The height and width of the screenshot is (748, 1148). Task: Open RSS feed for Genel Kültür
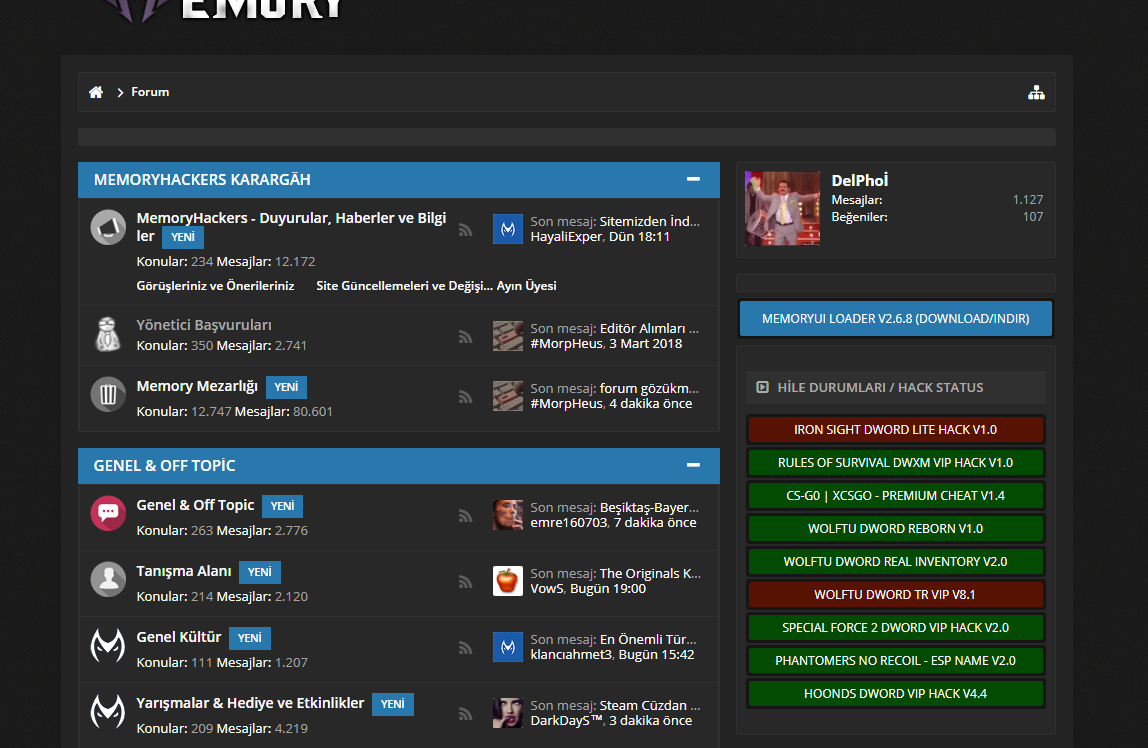(x=465, y=648)
